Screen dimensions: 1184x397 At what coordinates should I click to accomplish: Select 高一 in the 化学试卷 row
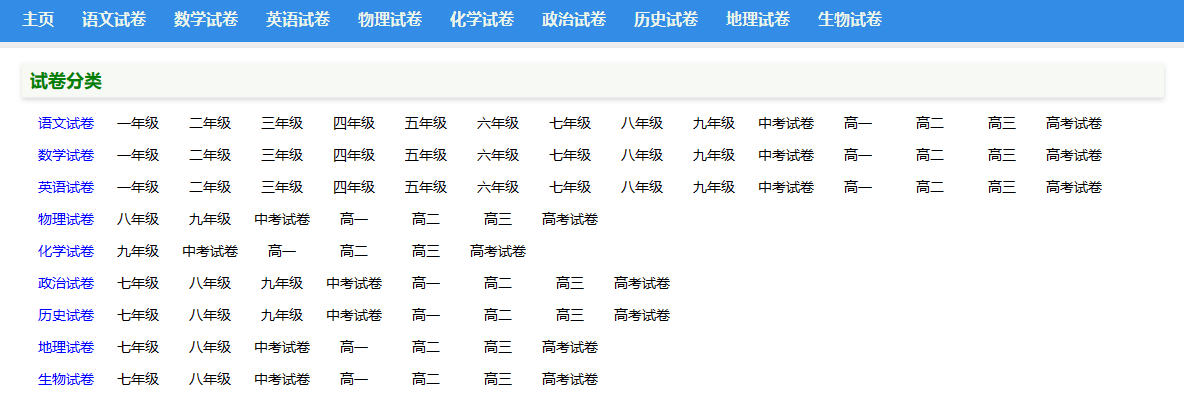[x=282, y=251]
